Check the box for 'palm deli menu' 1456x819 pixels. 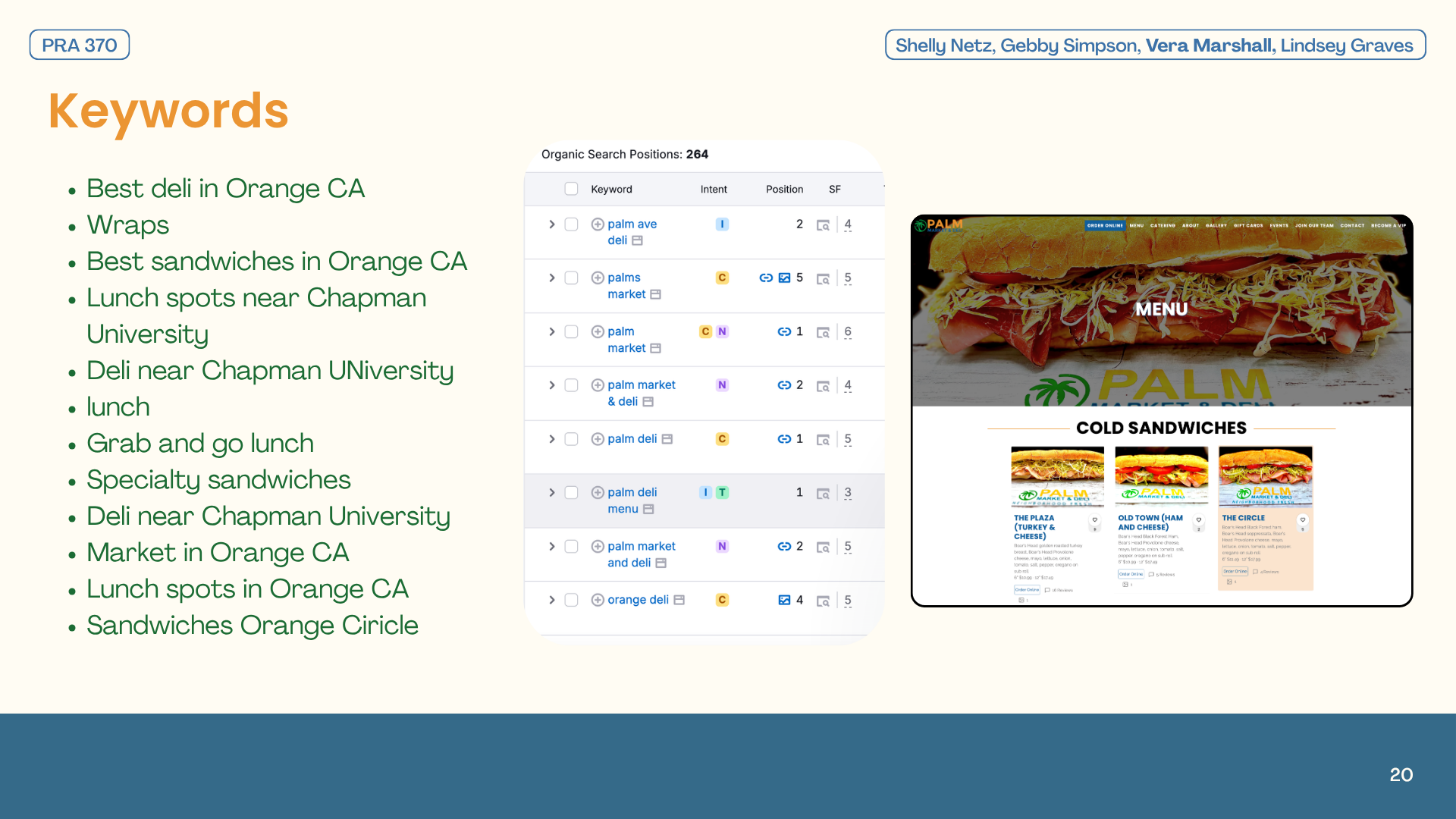pyautogui.click(x=571, y=493)
